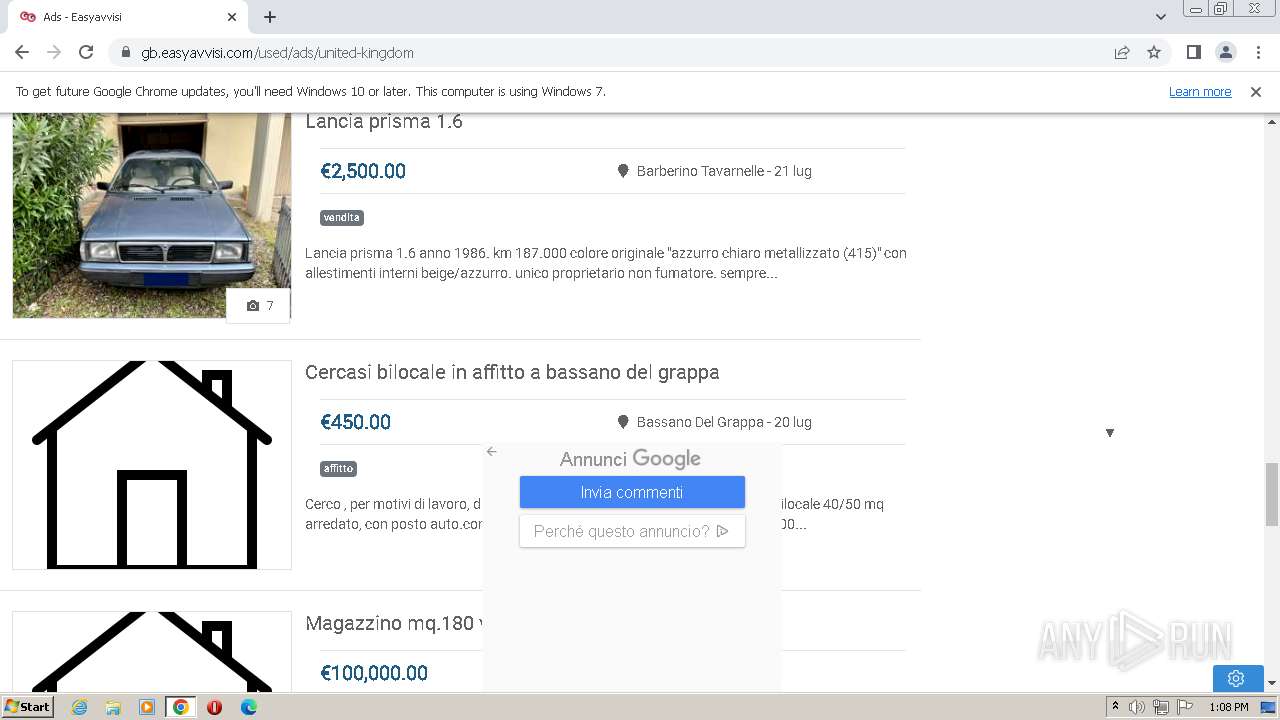Image resolution: width=1280 pixels, height=720 pixels.
Task: Open volume speaker tray icon
Action: pyautogui.click(x=1137, y=707)
